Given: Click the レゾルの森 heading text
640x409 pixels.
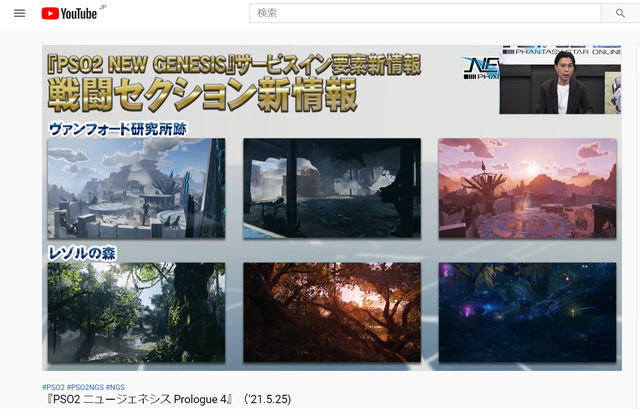Looking at the screenshot, I should click(x=82, y=253).
